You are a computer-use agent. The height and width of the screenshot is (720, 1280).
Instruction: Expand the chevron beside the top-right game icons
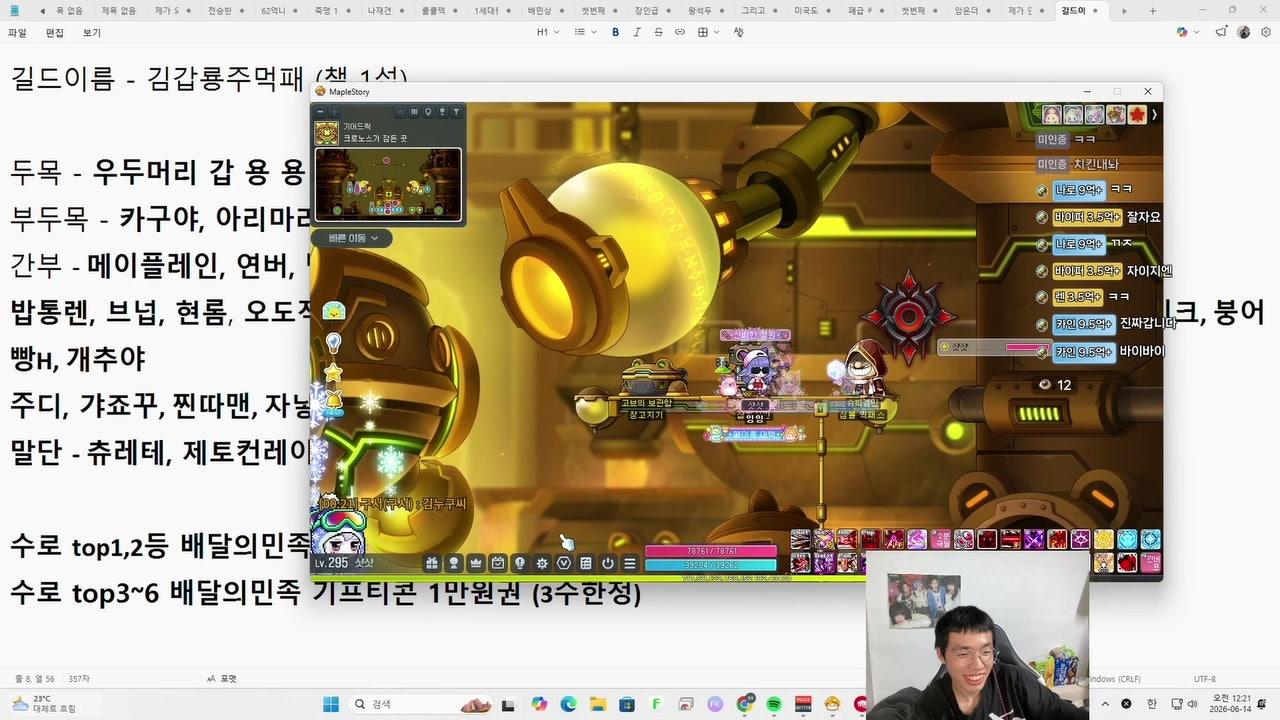[x=1154, y=114]
